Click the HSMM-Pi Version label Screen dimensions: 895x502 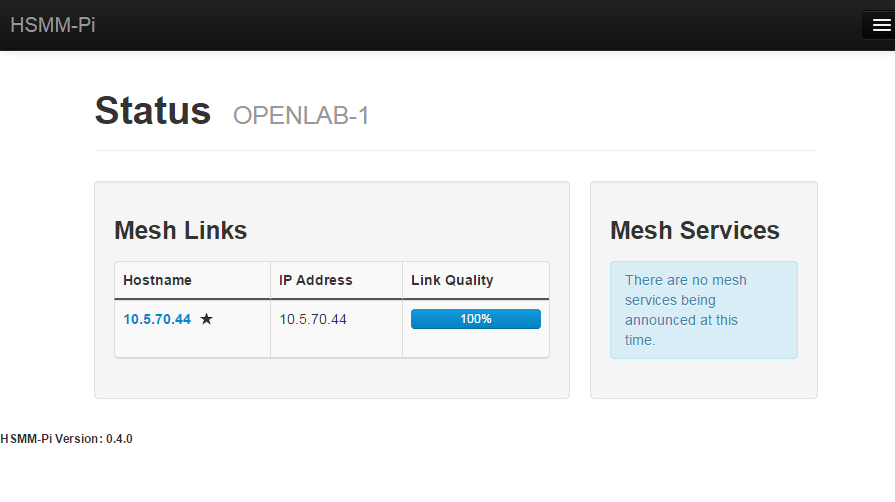(x=51, y=438)
